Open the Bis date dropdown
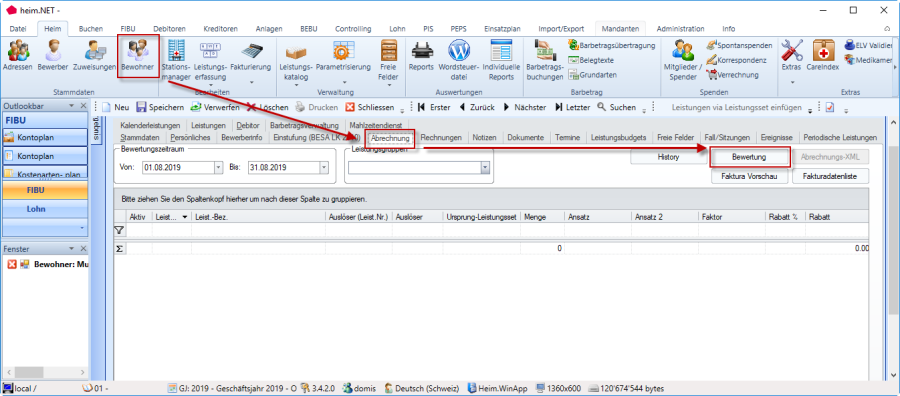 pos(323,168)
